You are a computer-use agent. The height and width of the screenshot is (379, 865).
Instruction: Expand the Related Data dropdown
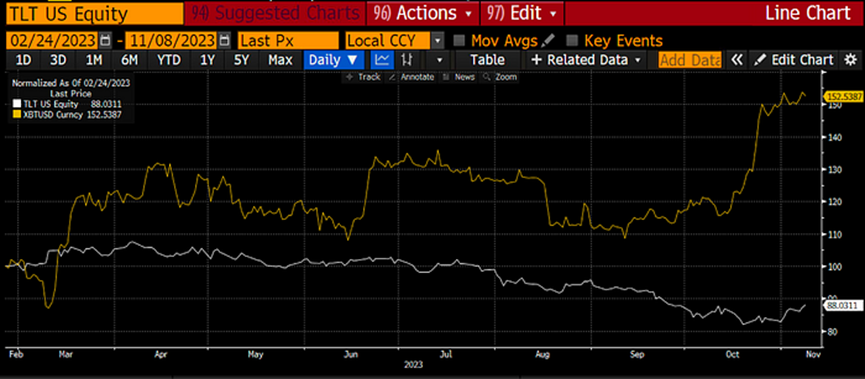click(587, 60)
